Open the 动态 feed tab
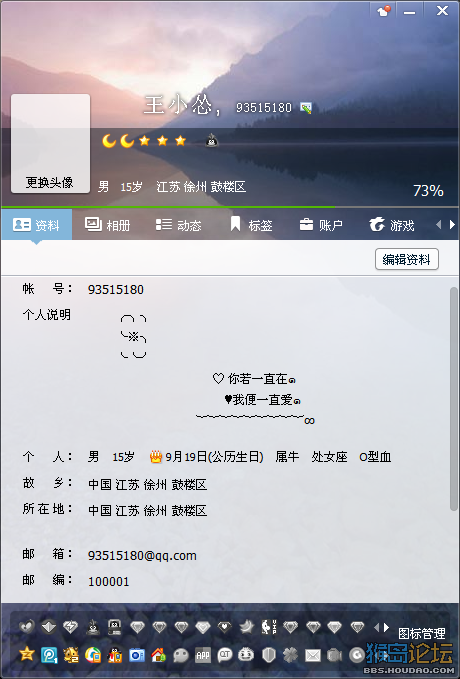Viewport: 460px width, 679px height. click(x=178, y=225)
